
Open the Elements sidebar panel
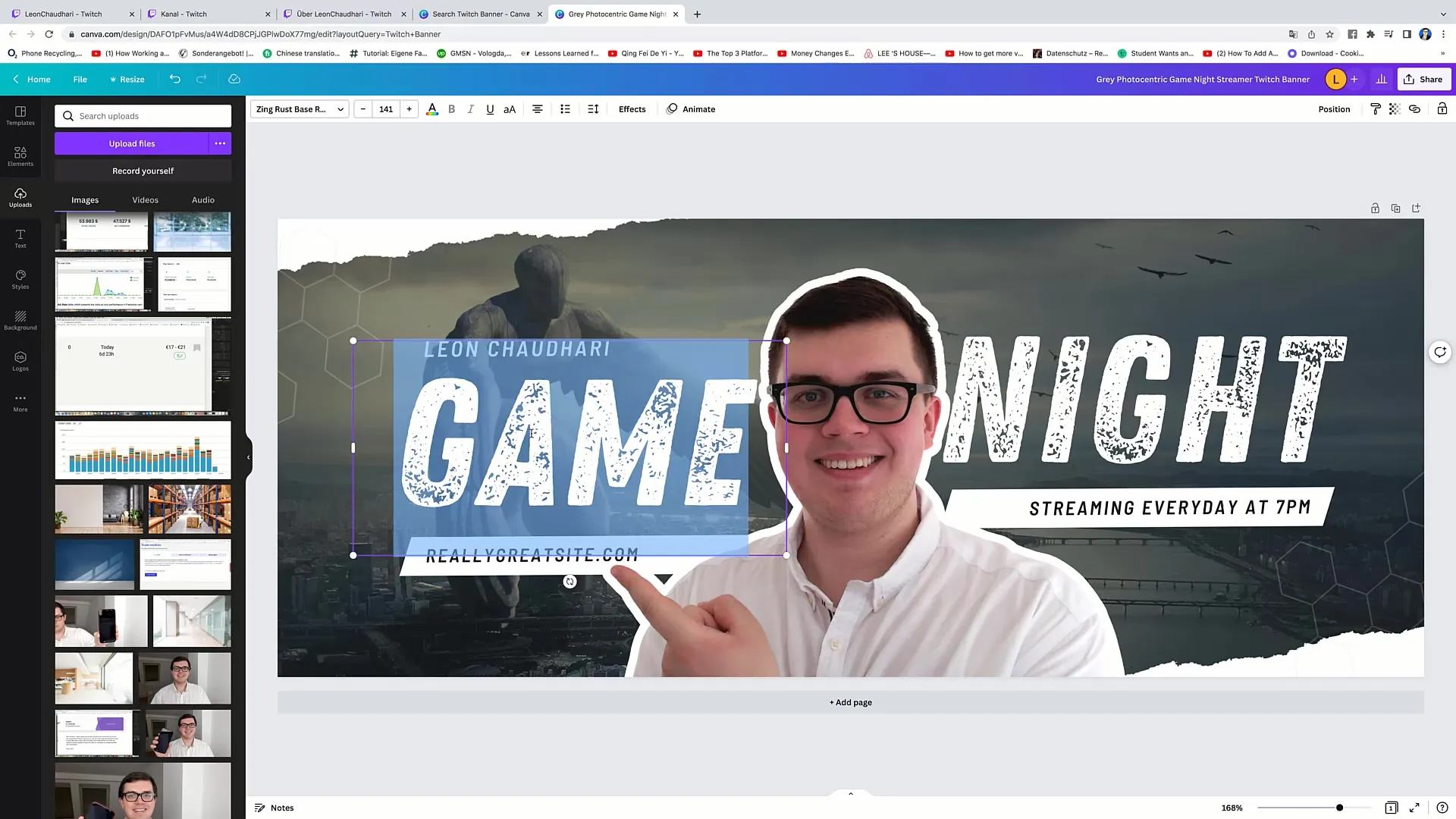pyautogui.click(x=20, y=156)
